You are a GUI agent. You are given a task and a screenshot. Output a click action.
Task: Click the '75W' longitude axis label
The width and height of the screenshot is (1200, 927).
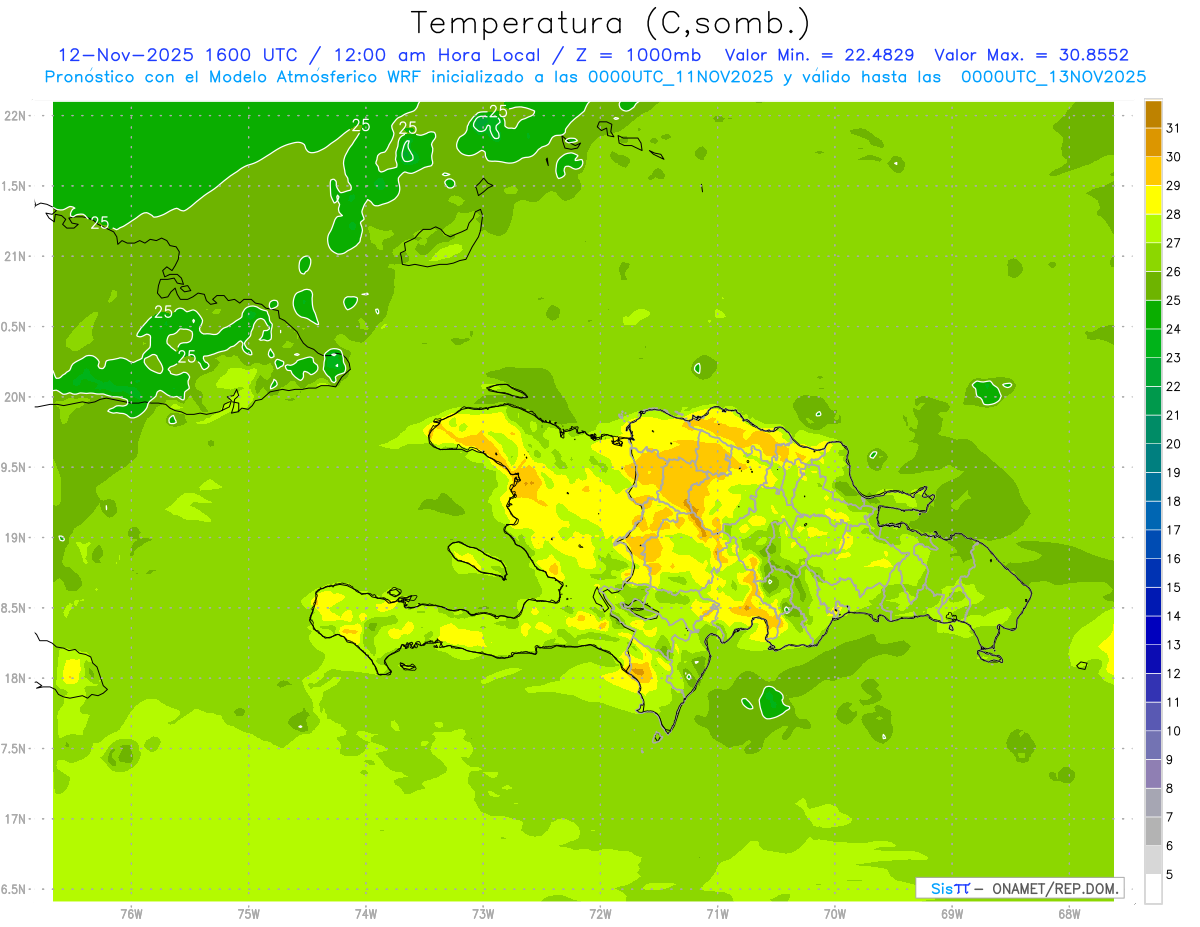coord(249,913)
